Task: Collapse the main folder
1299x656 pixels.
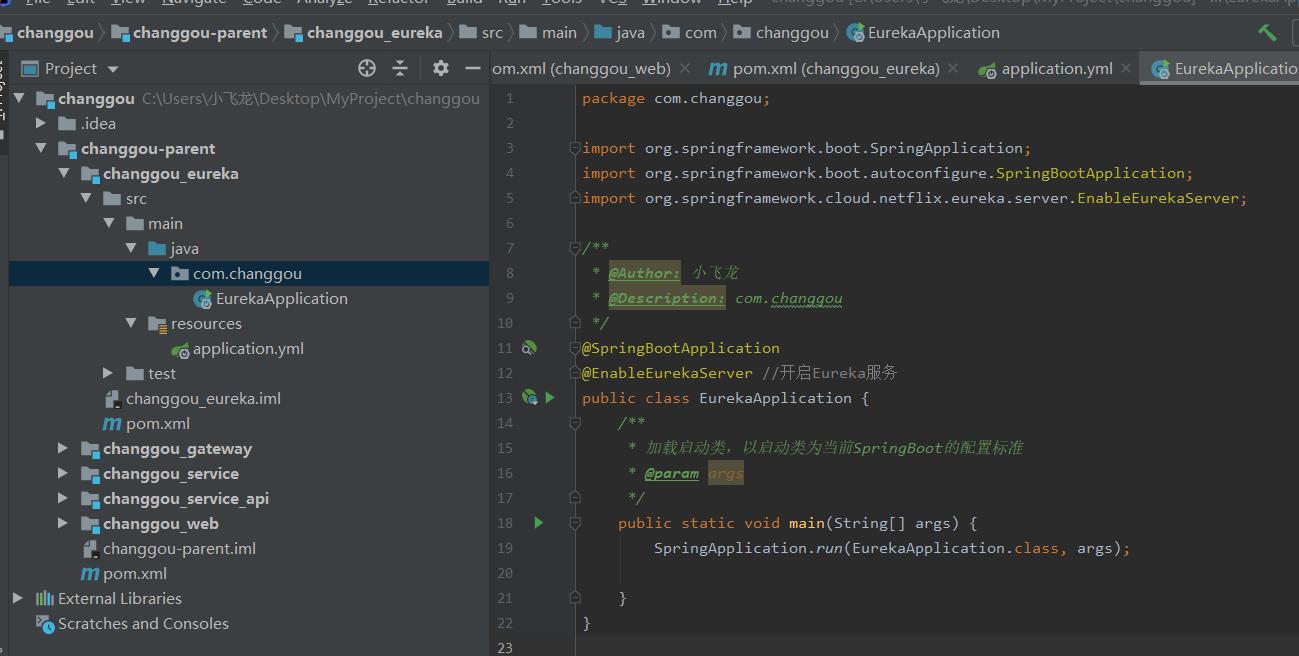Action: pyautogui.click(x=108, y=223)
